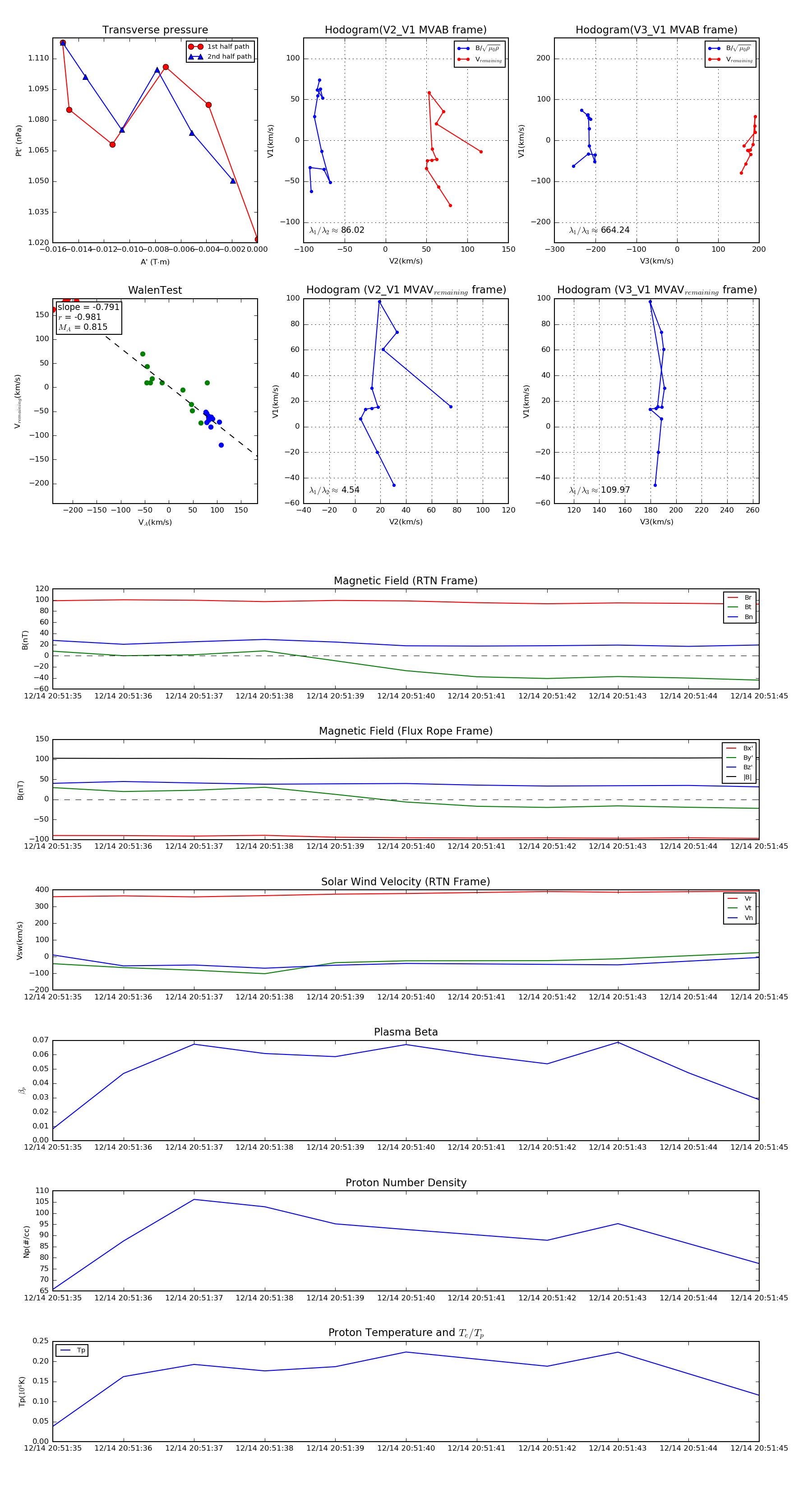Viewport: 812px width, 1489px height.
Task: Click the "Hodogram(V2_V1 MVAB frame)" title
Action: (406, 30)
